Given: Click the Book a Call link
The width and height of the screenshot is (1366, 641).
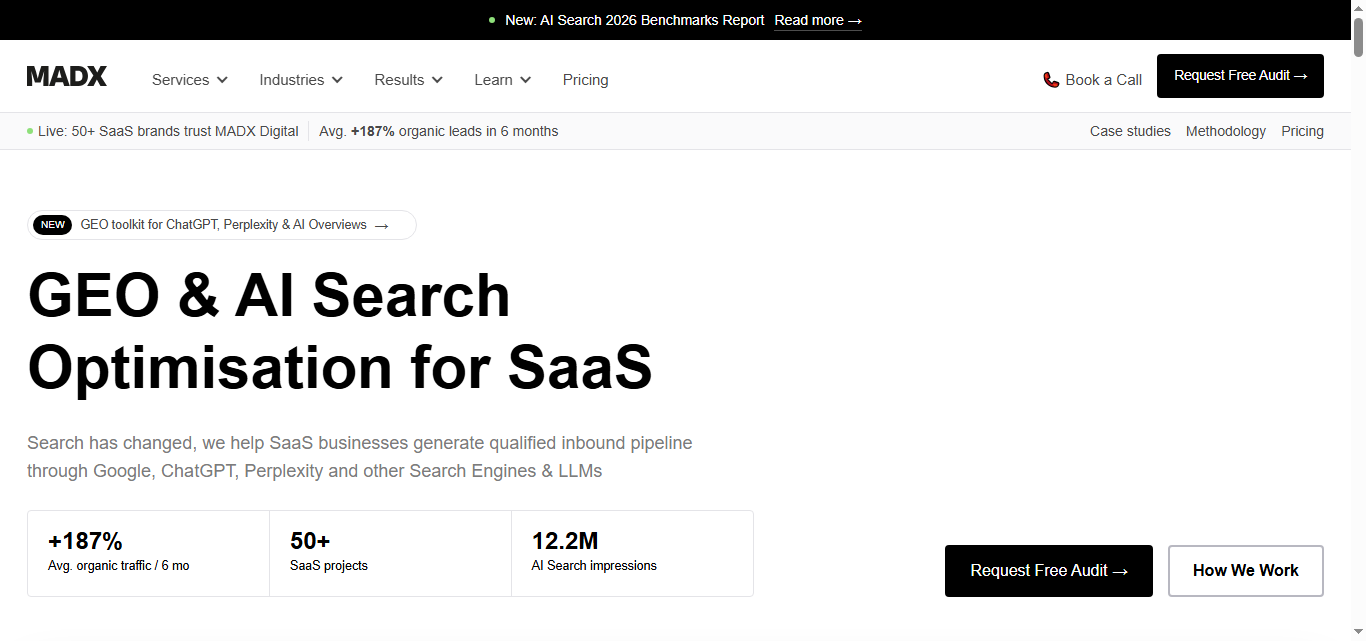Looking at the screenshot, I should click(1092, 80).
